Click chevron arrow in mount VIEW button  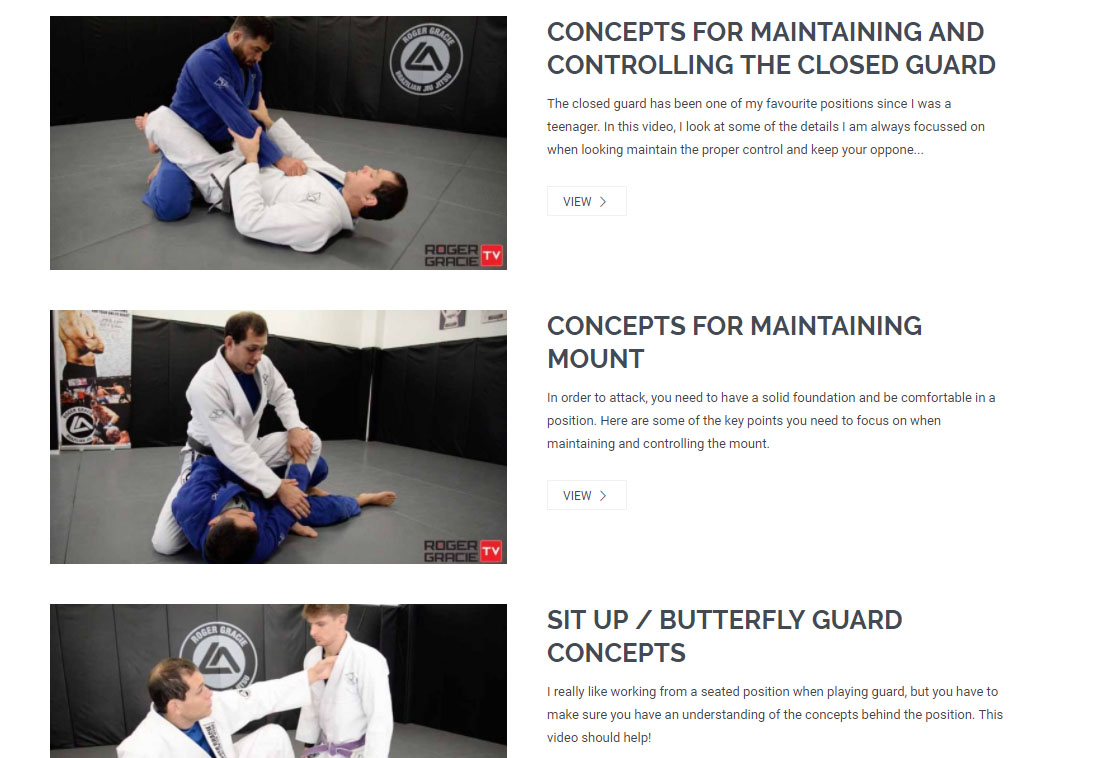(603, 496)
